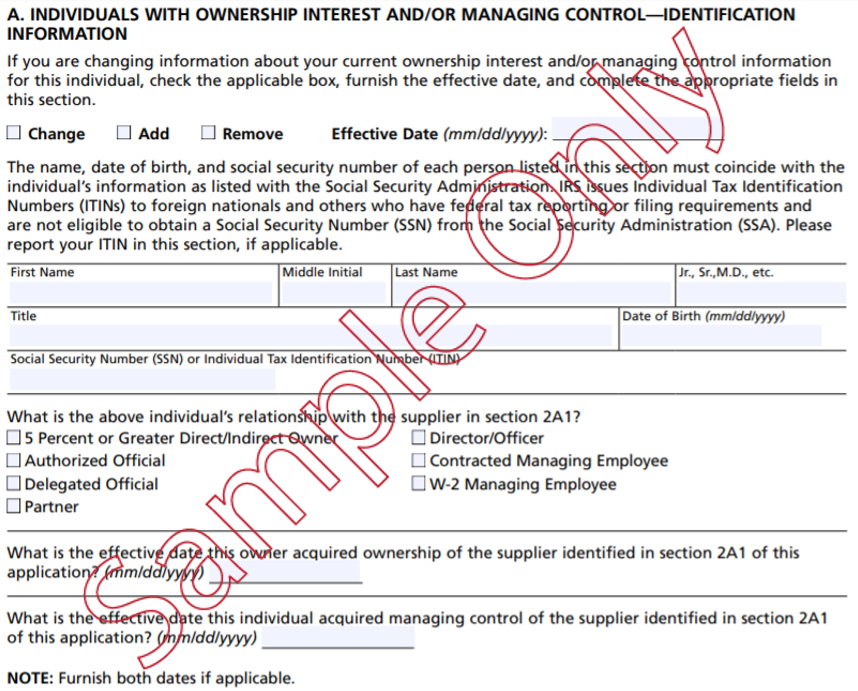Check the W-2 Managing Employee box

click(x=418, y=483)
